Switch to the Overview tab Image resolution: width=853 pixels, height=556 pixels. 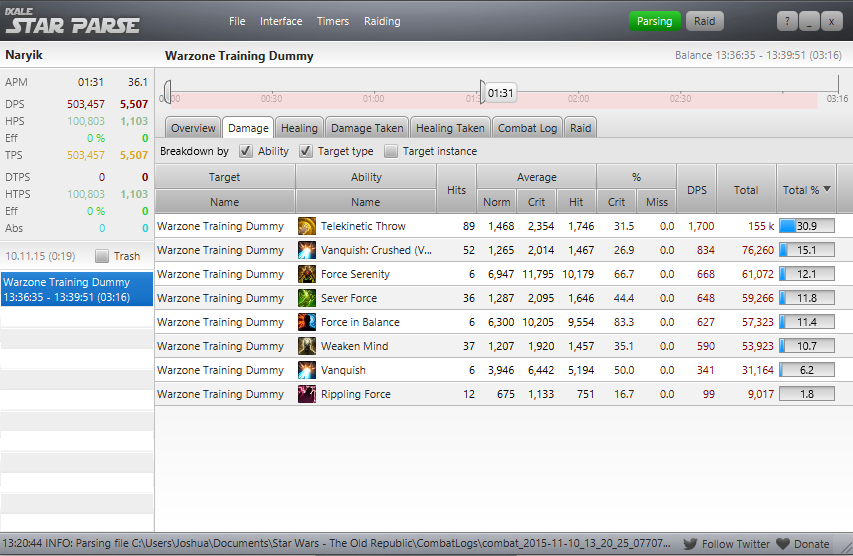(193, 128)
